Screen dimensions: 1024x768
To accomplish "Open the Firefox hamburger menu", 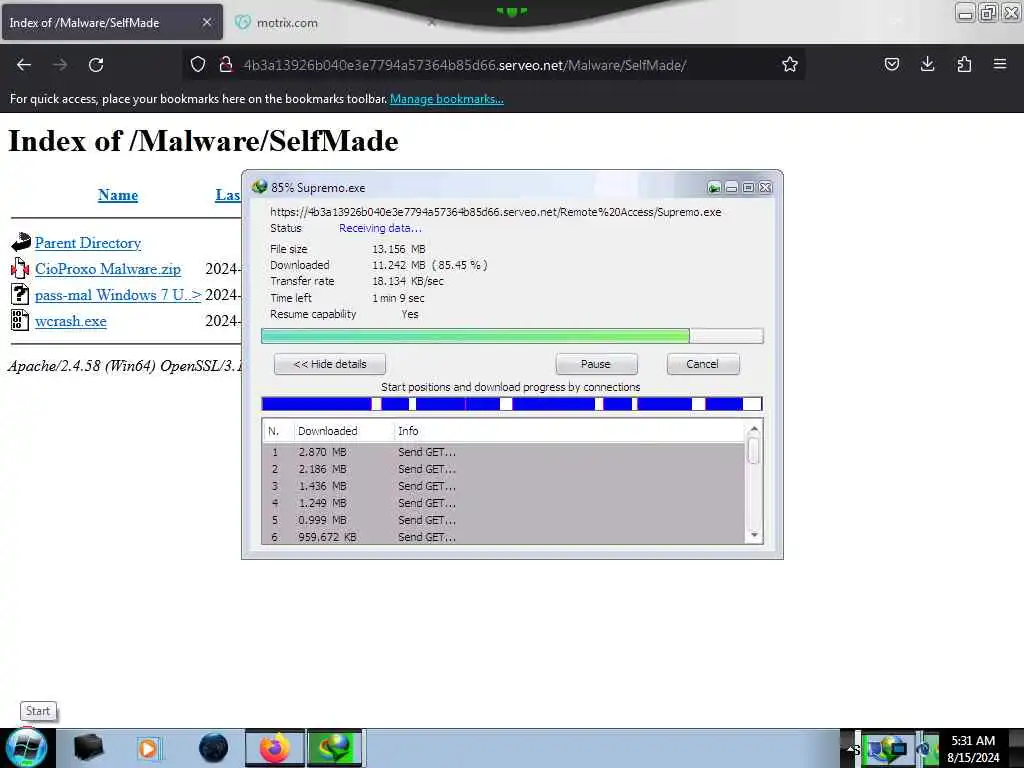I will tap(1000, 64).
